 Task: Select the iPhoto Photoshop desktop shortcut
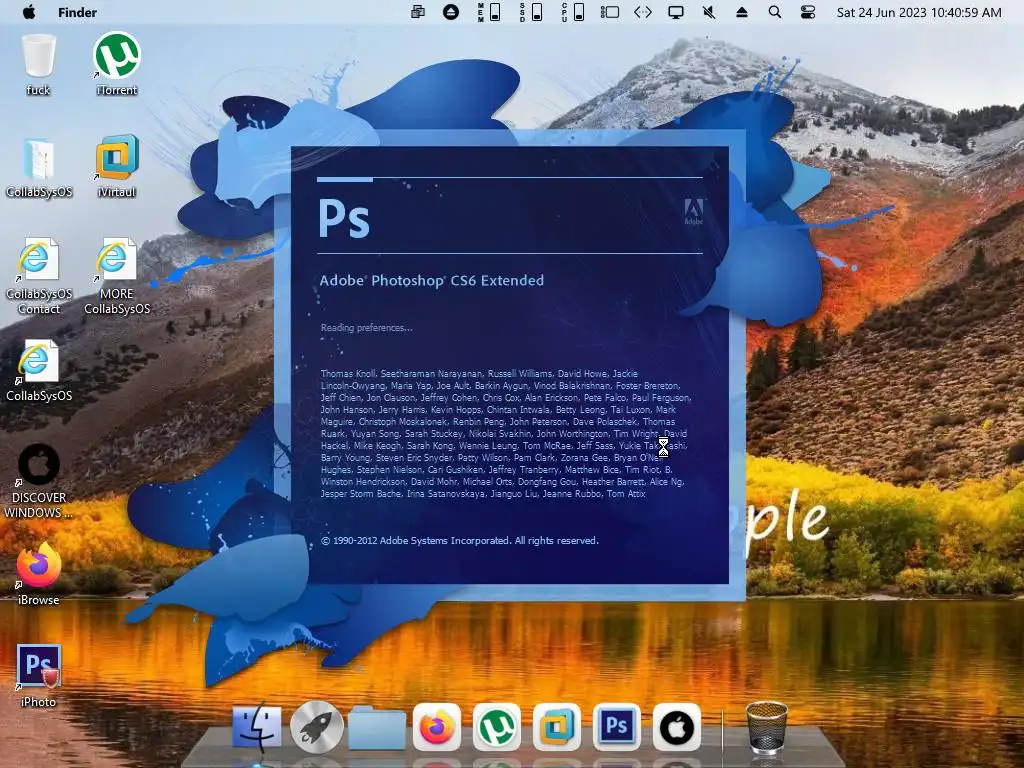(39, 677)
